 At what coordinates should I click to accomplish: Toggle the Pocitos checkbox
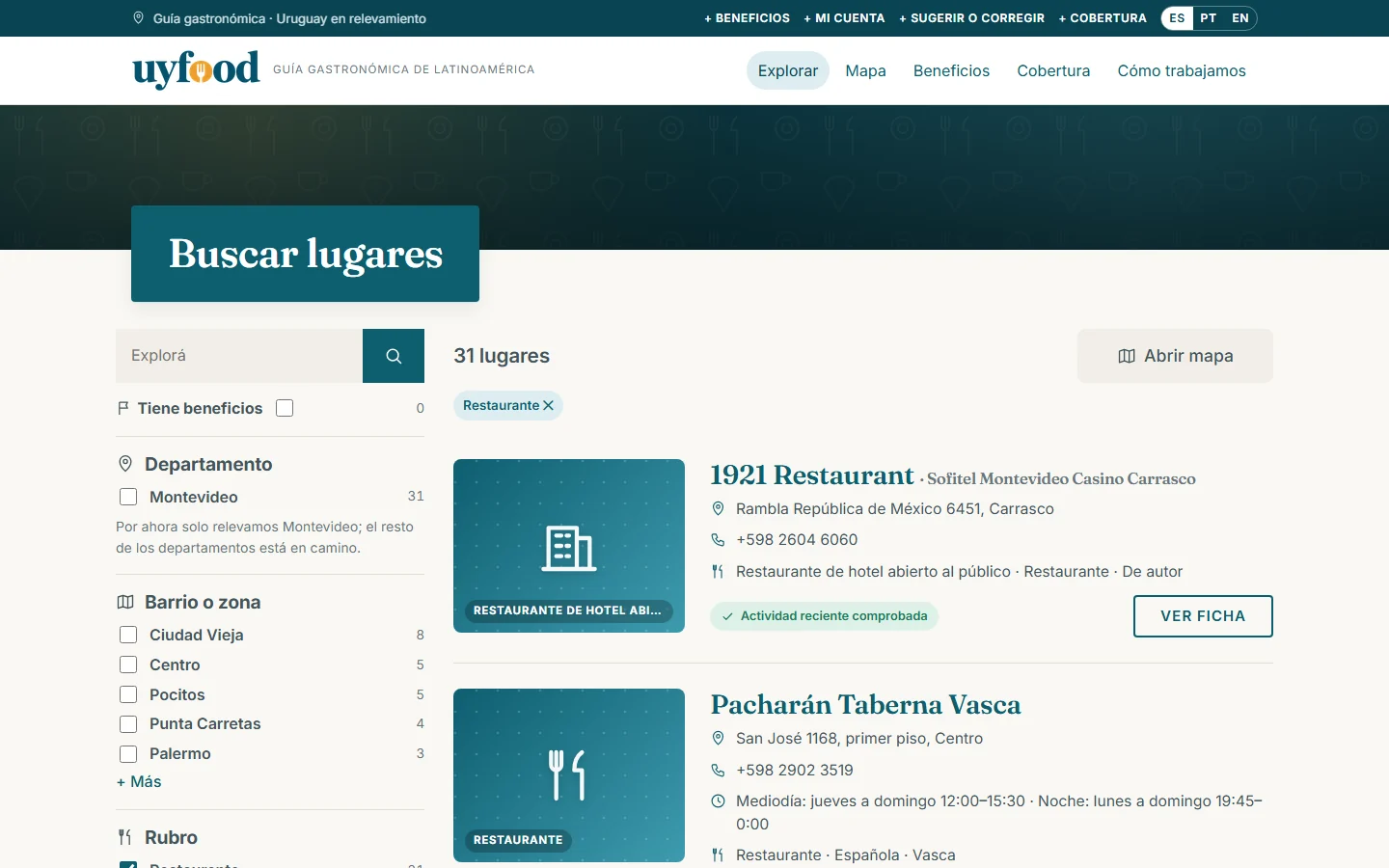(x=128, y=694)
